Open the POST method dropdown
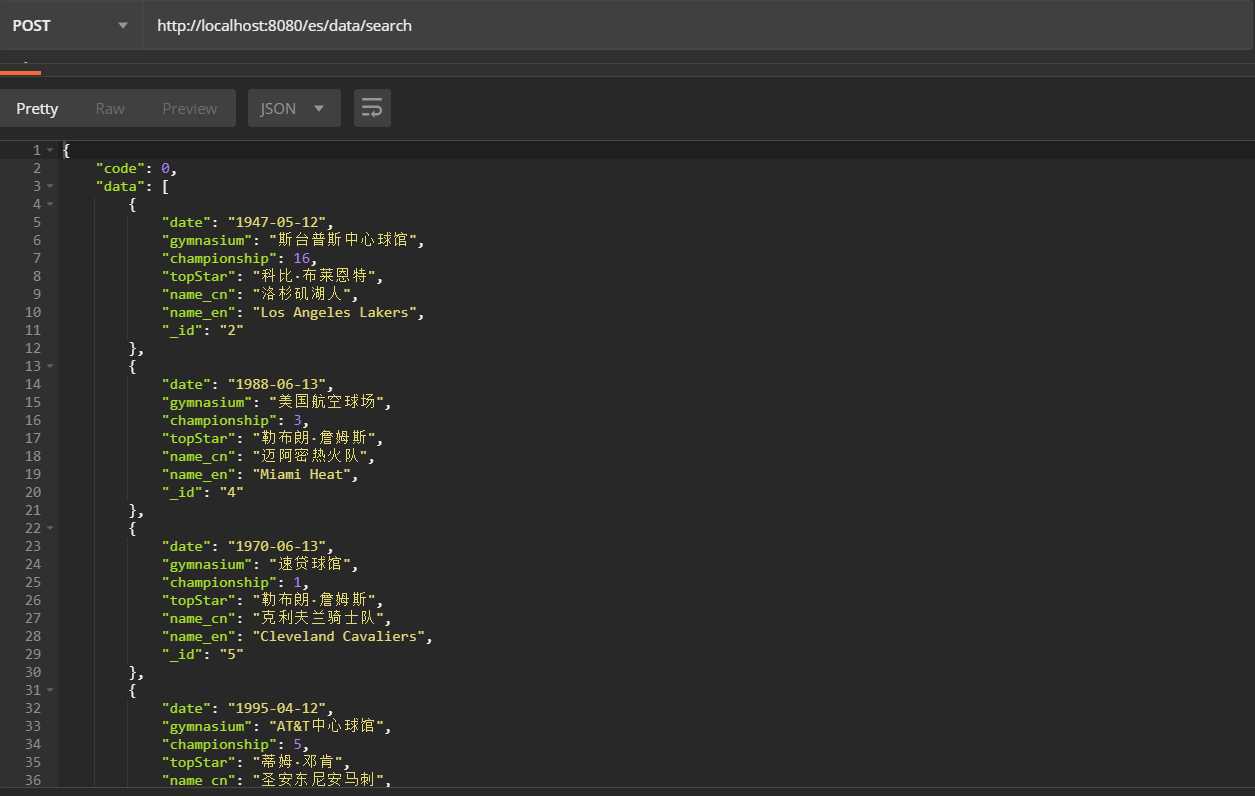The height and width of the screenshot is (796, 1255). [x=71, y=26]
